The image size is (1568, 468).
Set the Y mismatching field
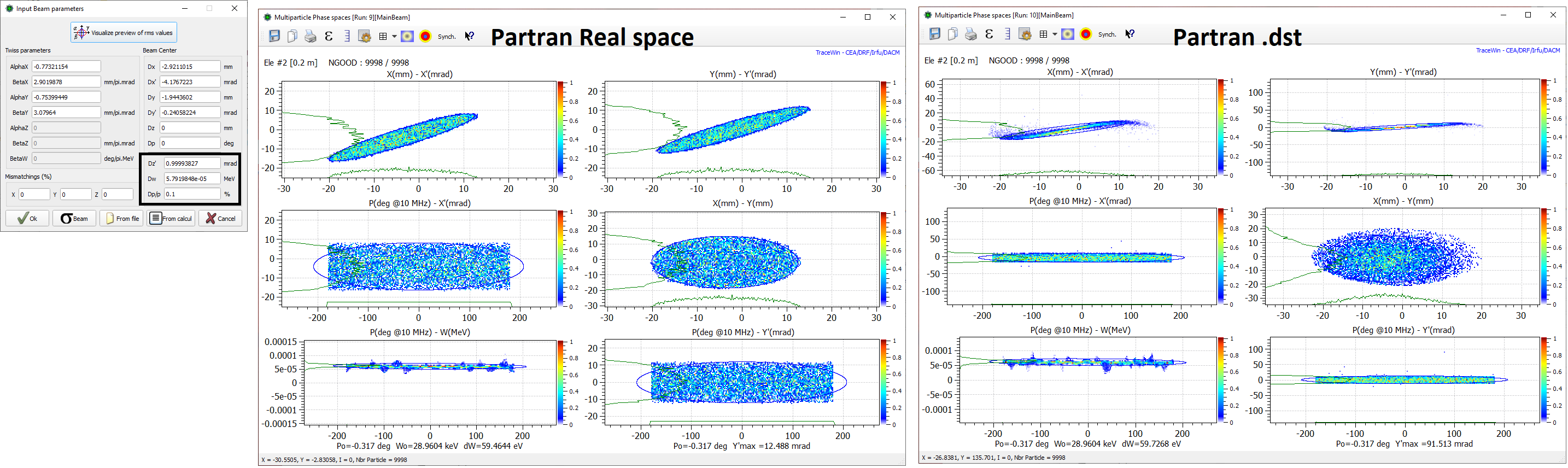pyautogui.click(x=75, y=195)
